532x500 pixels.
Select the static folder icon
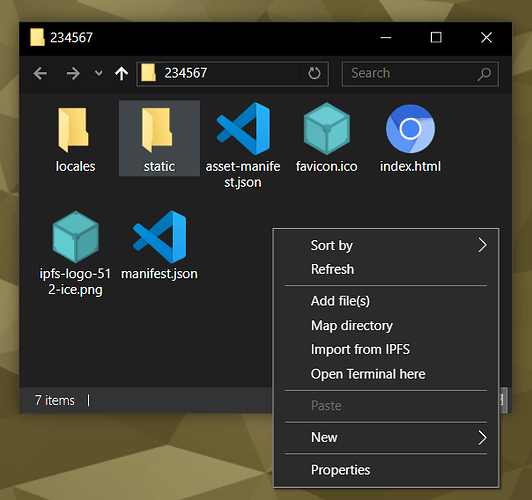(157, 130)
